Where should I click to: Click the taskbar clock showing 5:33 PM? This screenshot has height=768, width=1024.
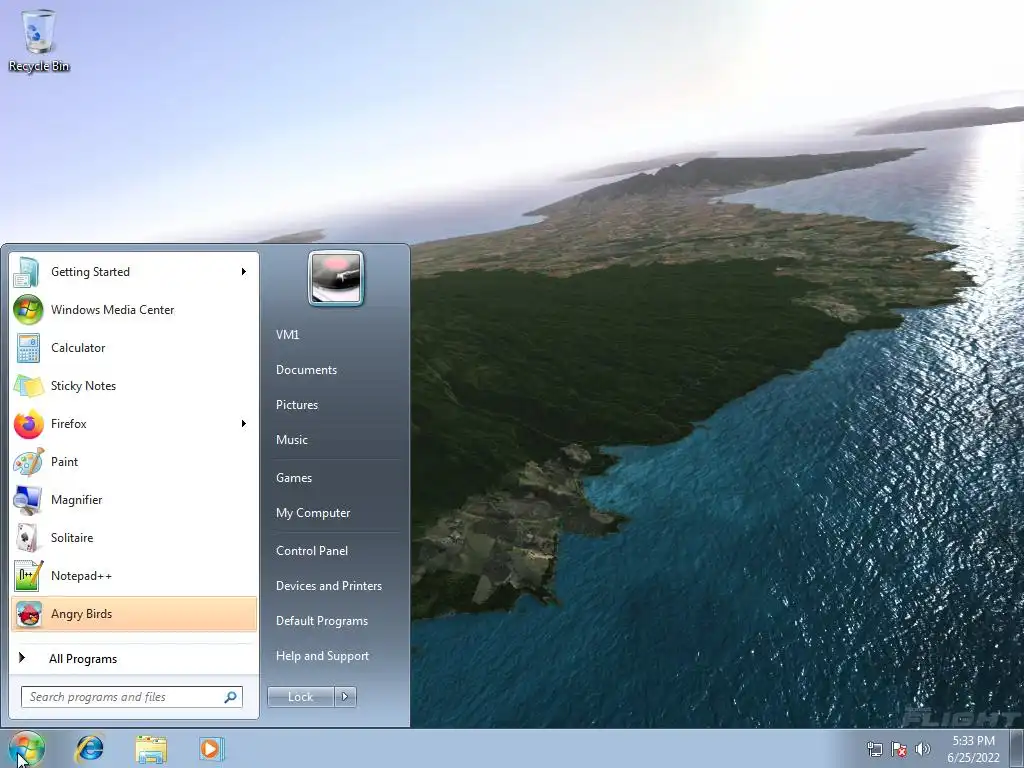pos(973,749)
